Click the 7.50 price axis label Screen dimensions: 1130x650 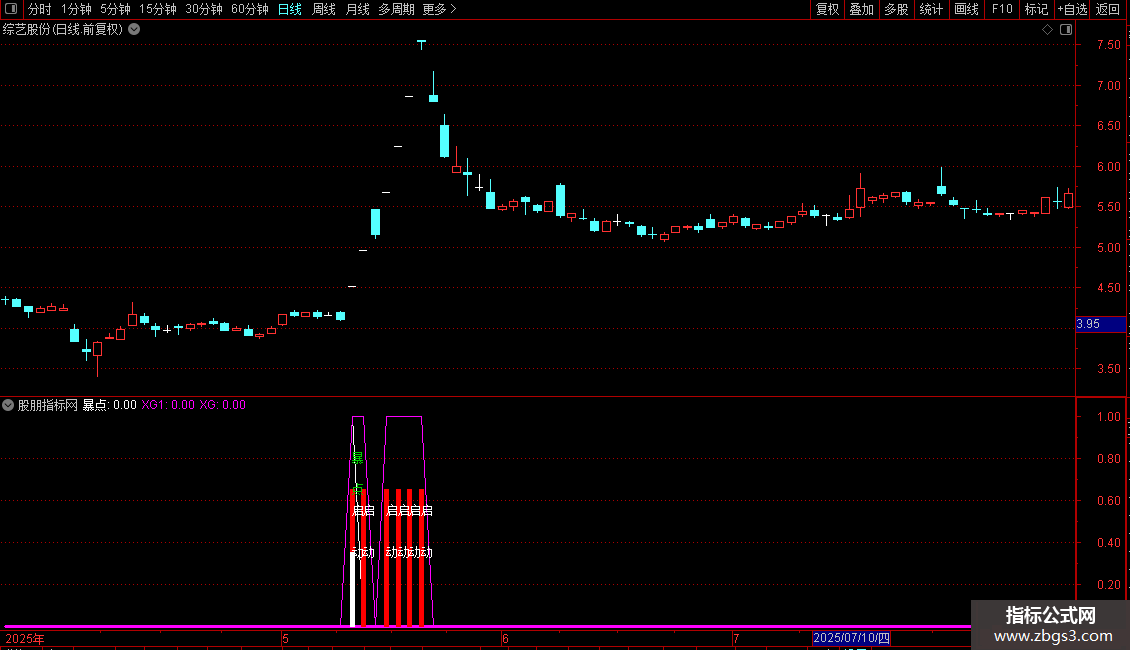click(x=1108, y=45)
